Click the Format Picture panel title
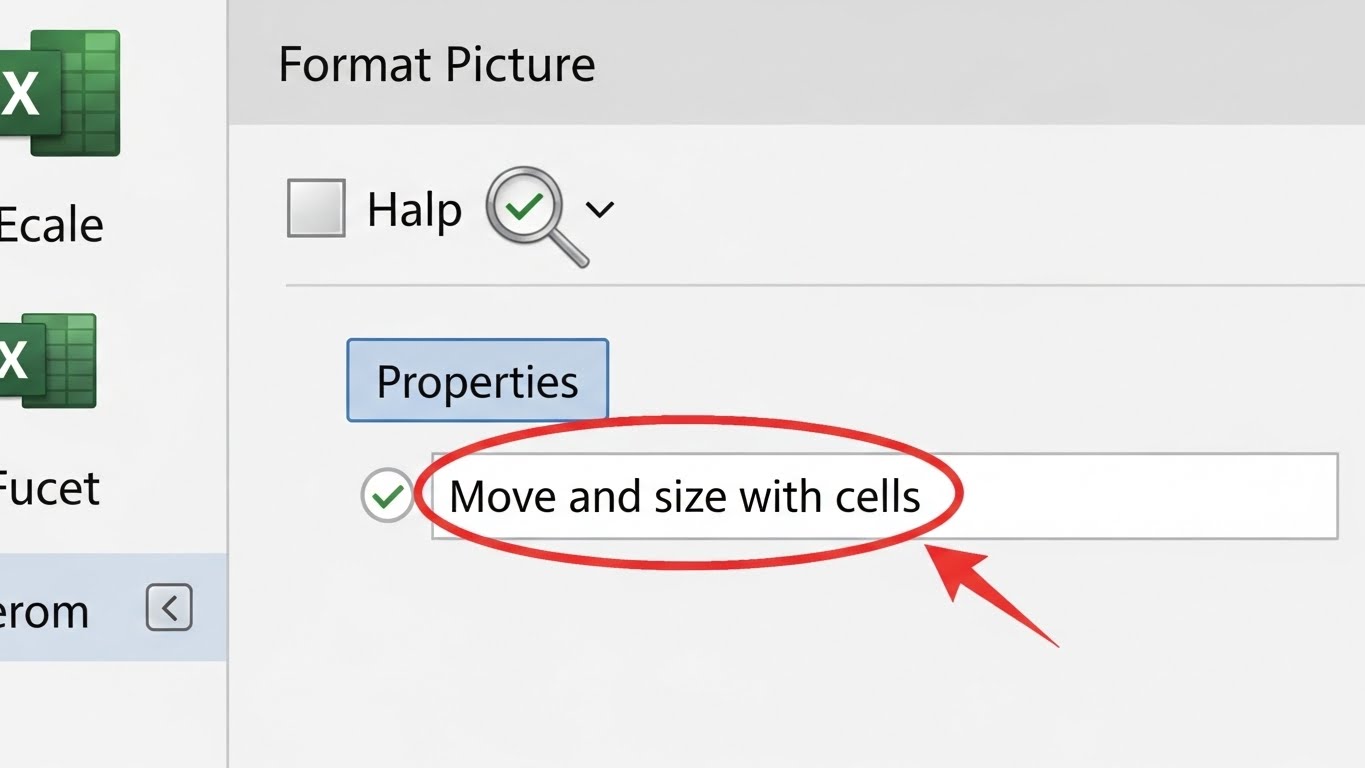Screen dimensions: 1365x768 (437, 64)
